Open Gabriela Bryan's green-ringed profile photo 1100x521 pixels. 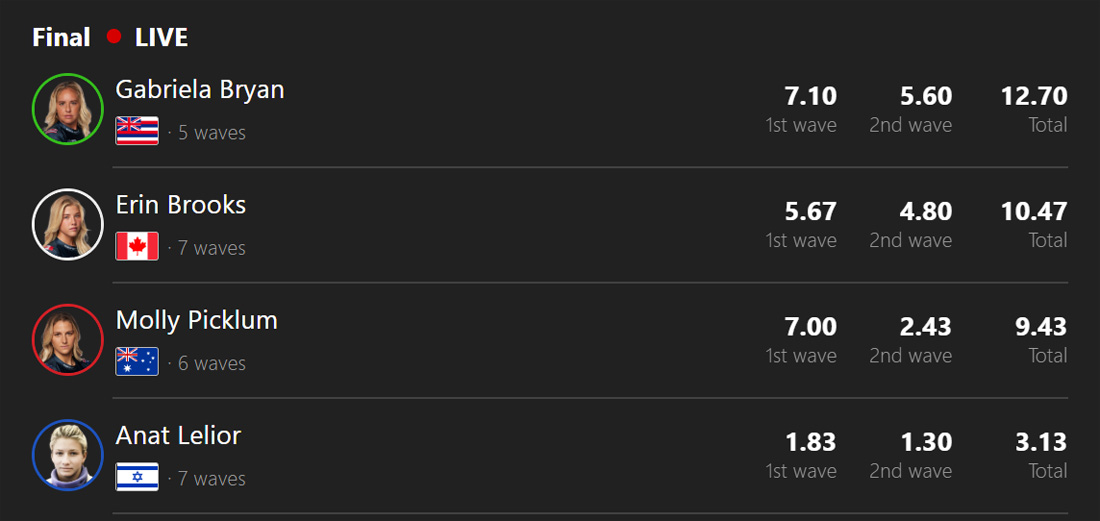[x=68, y=109]
